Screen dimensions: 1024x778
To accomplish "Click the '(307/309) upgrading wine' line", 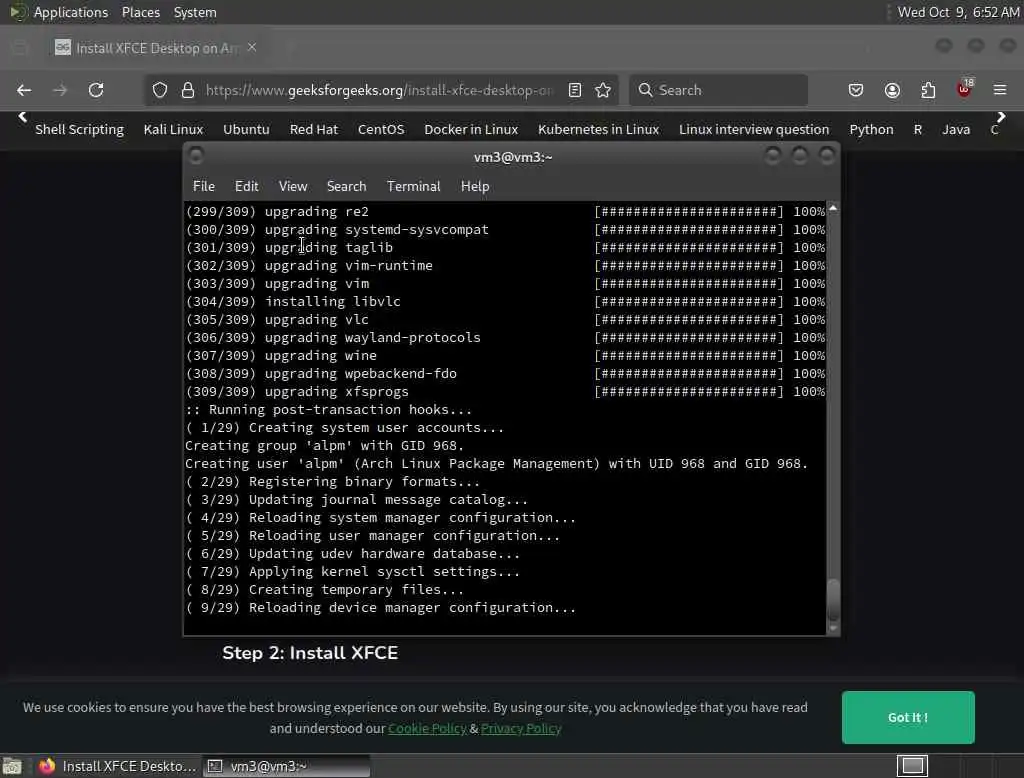I will (x=281, y=355).
